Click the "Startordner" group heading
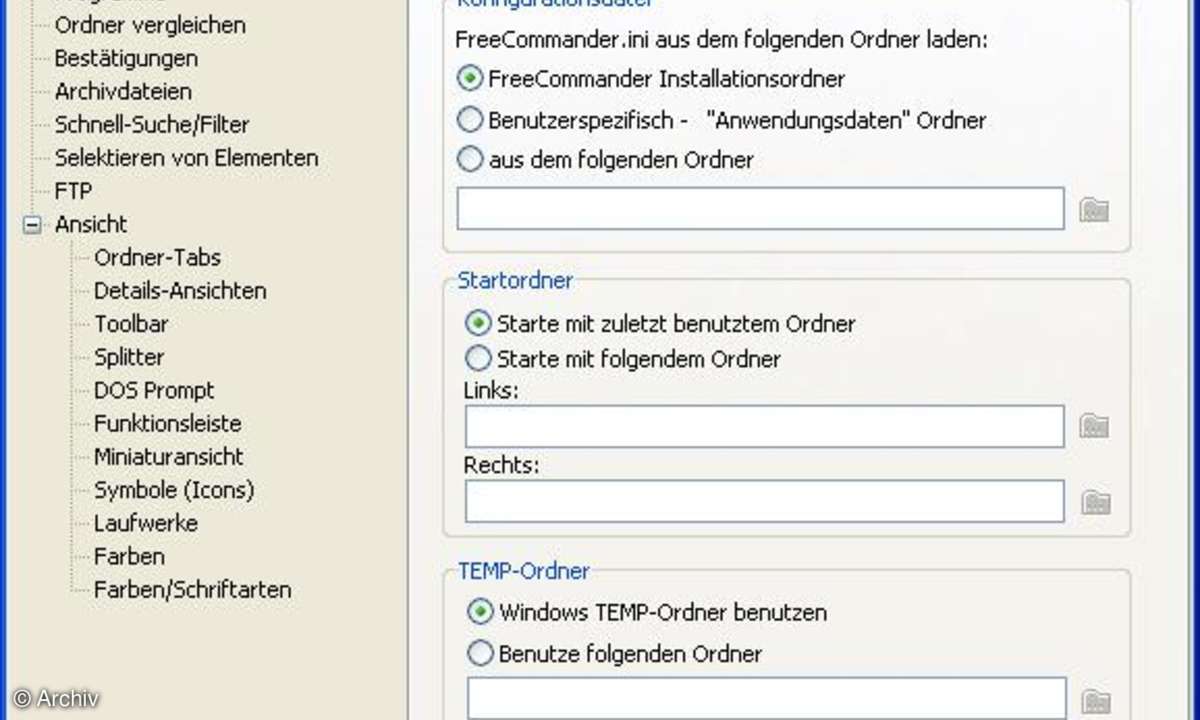1200x720 pixels. pos(515,280)
